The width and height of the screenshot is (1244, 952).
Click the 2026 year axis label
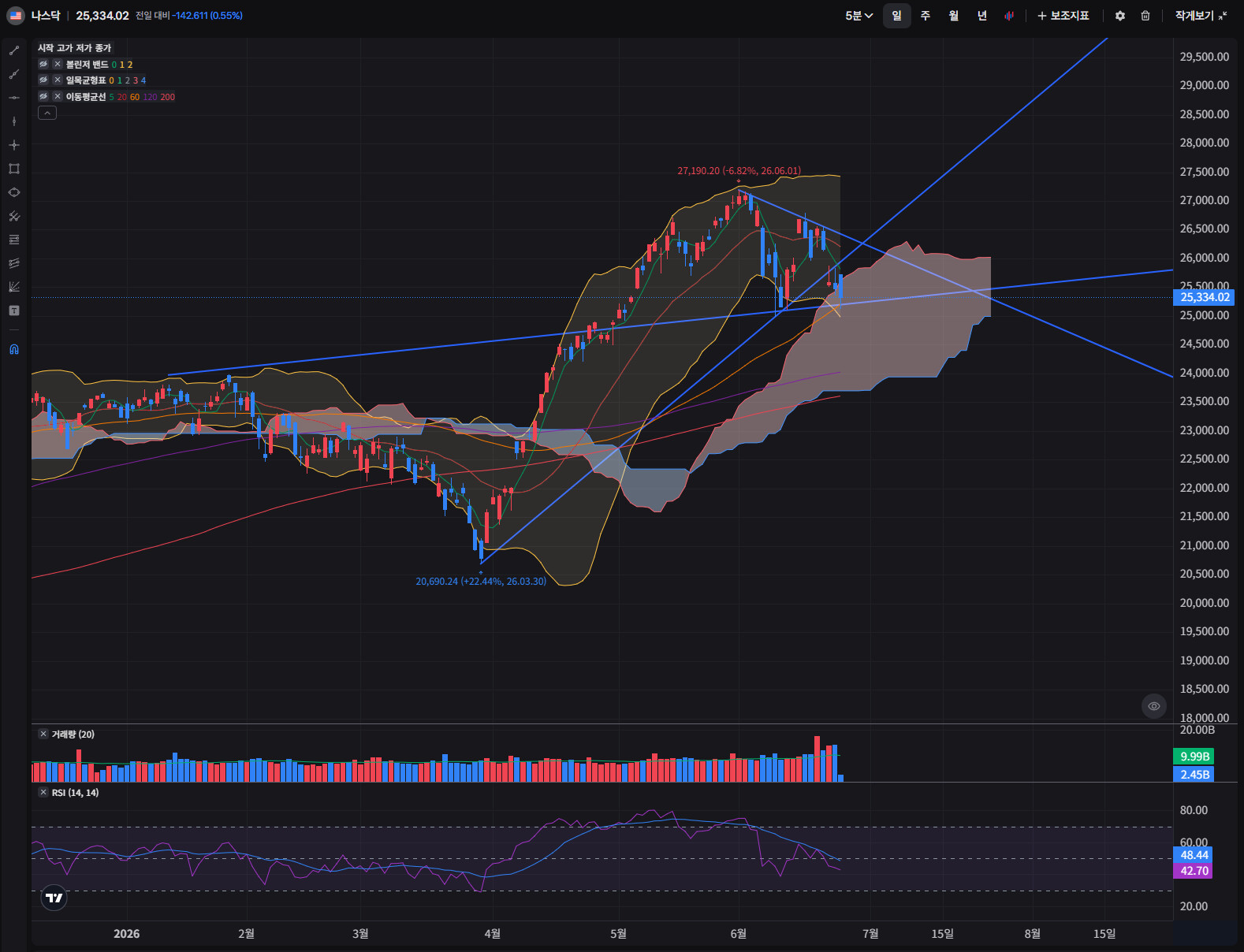pos(126,934)
